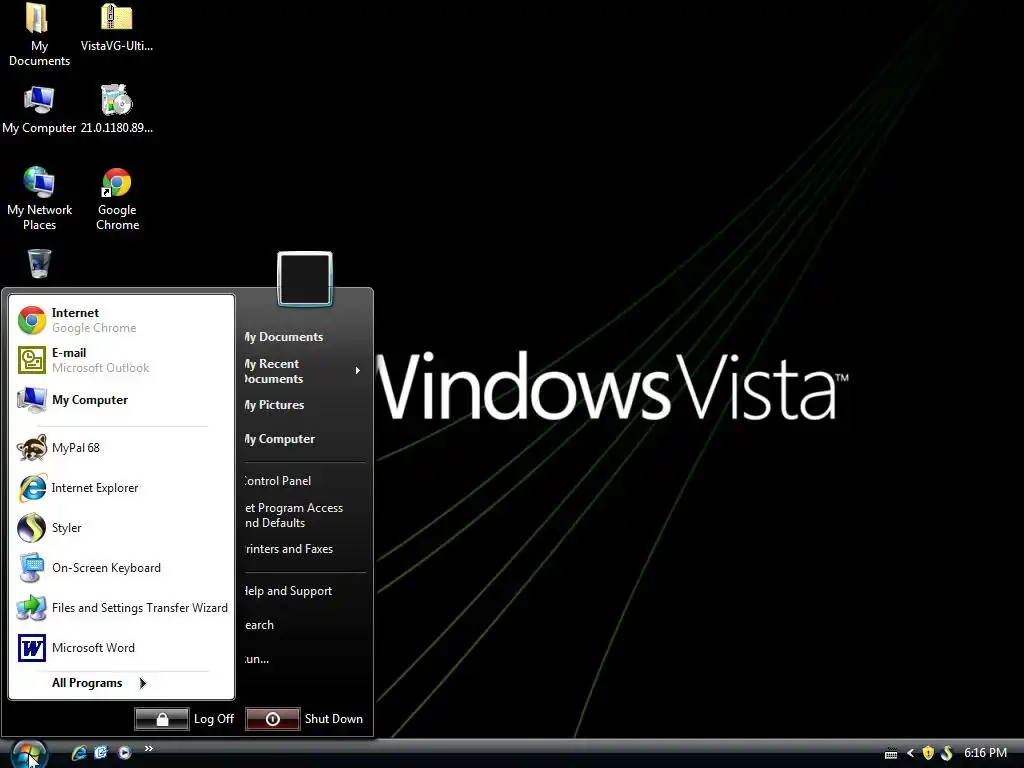Click keyboard icon in system tray
The width and height of the screenshot is (1024, 768).
click(891, 754)
